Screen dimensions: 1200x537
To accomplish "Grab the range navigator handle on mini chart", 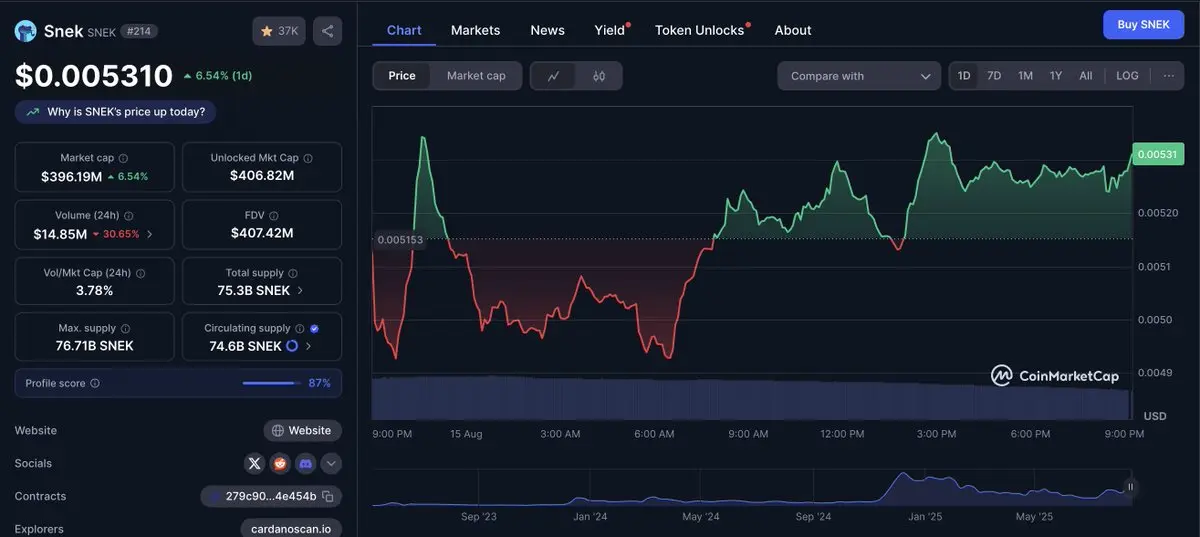I will [1130, 487].
